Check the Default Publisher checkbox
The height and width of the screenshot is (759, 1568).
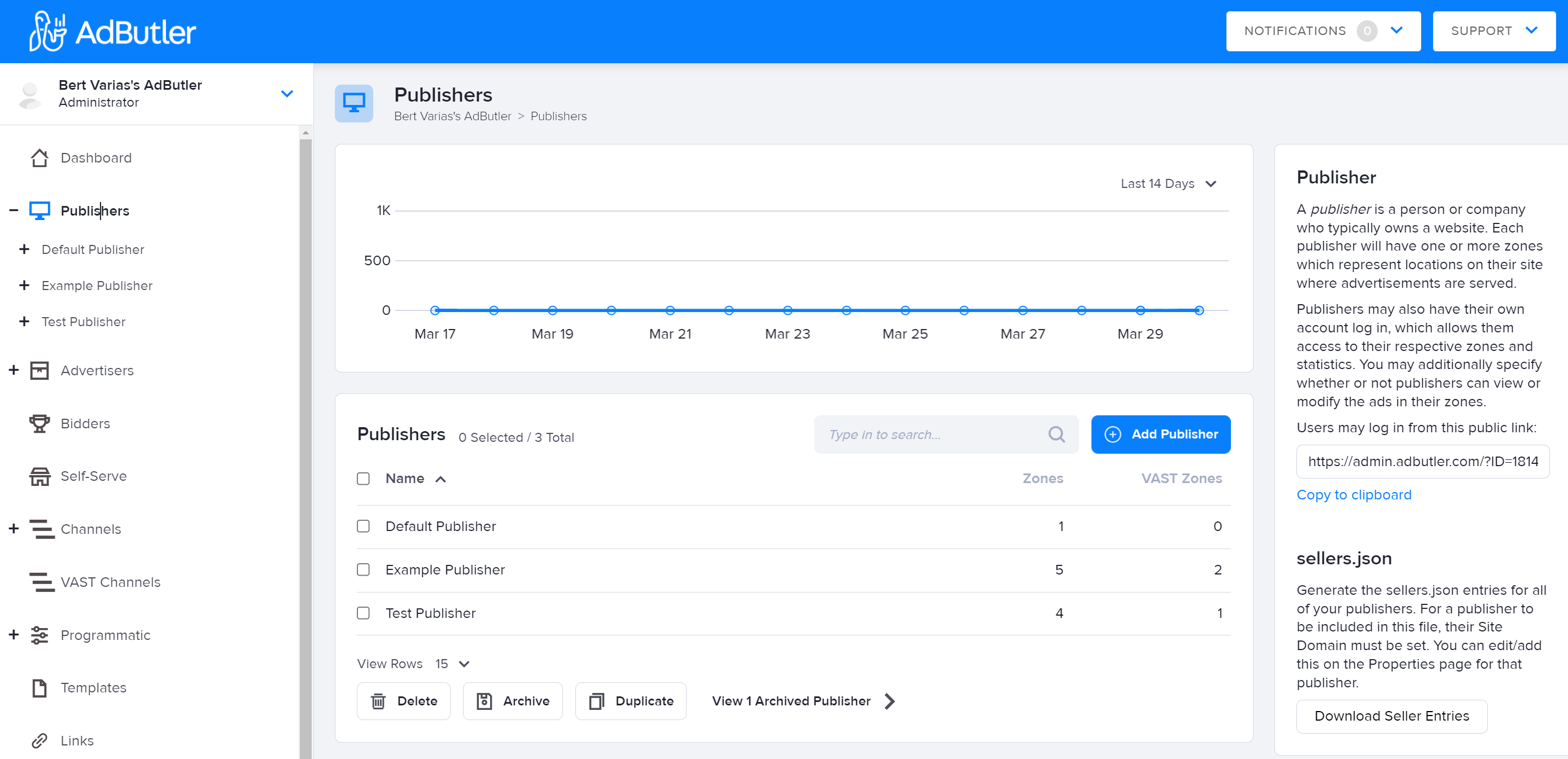pos(364,526)
